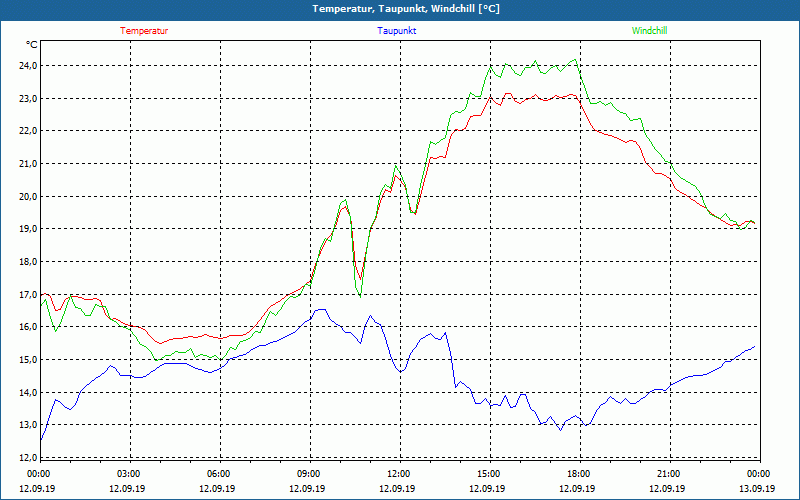Click the 13.09.19 date label
This screenshot has width=800, height=500.
[x=758, y=489]
